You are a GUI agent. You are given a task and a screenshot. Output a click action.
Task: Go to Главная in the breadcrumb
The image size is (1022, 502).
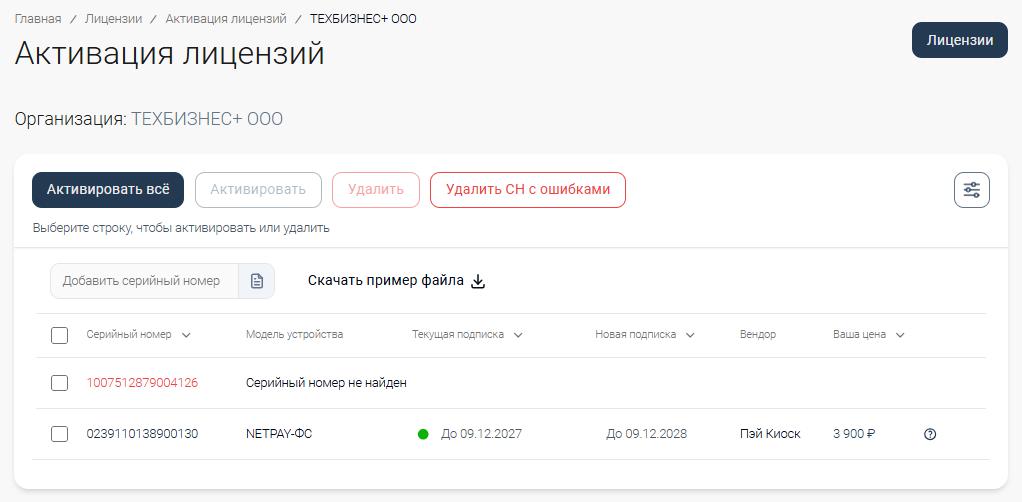[38, 19]
